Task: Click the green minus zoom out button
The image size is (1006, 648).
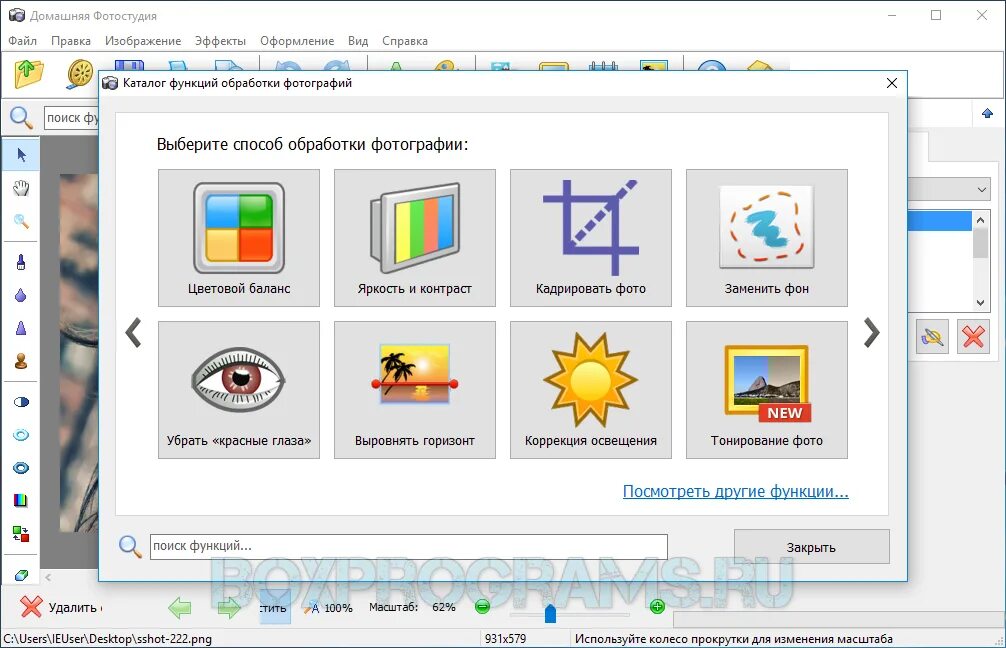Action: tap(482, 606)
